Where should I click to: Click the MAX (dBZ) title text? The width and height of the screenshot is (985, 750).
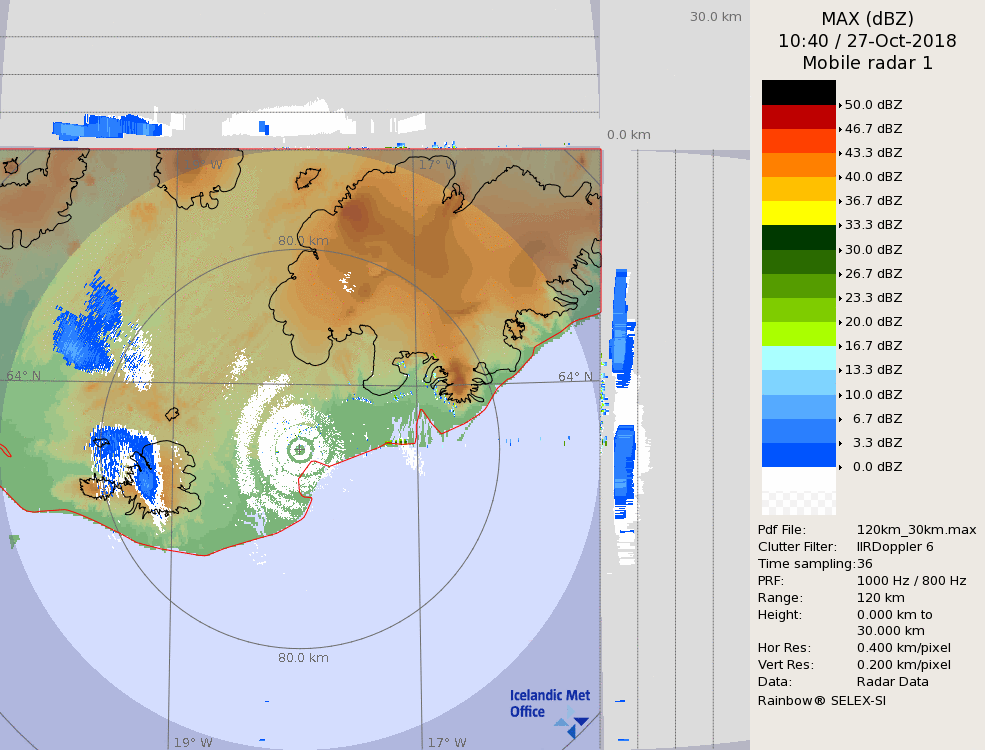867,18
